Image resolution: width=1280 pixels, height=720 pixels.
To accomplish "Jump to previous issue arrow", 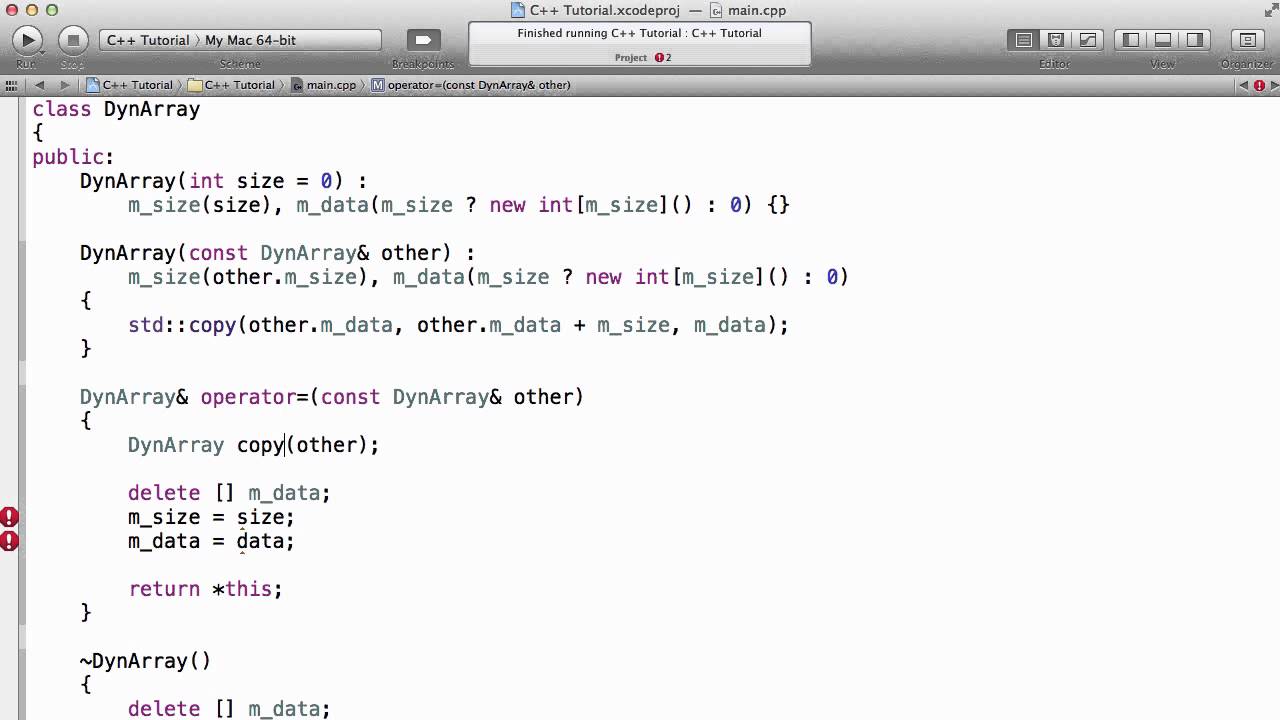I will click(1244, 85).
